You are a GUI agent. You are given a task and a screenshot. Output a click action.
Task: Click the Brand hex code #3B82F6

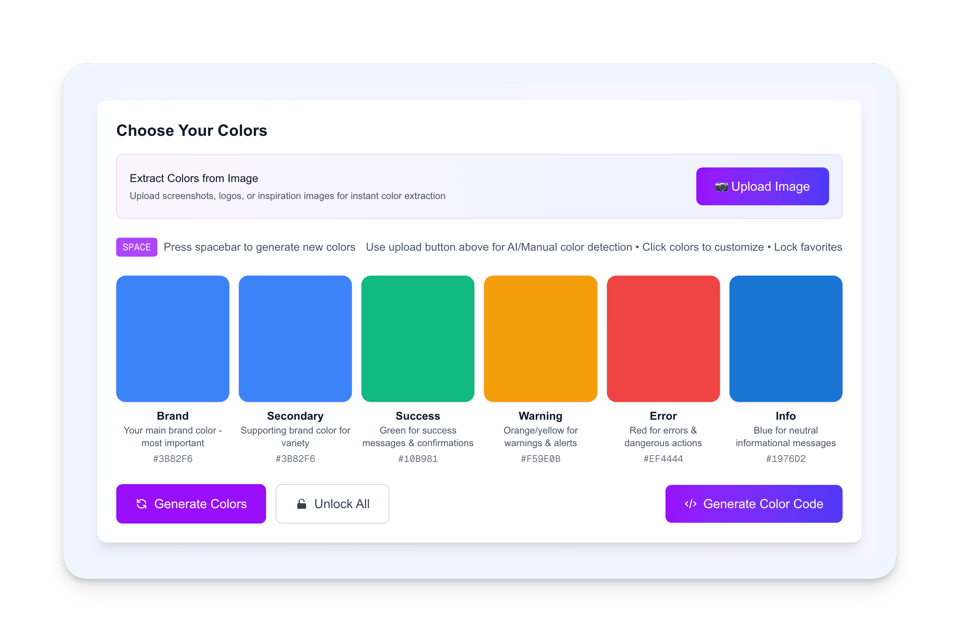[173, 459]
